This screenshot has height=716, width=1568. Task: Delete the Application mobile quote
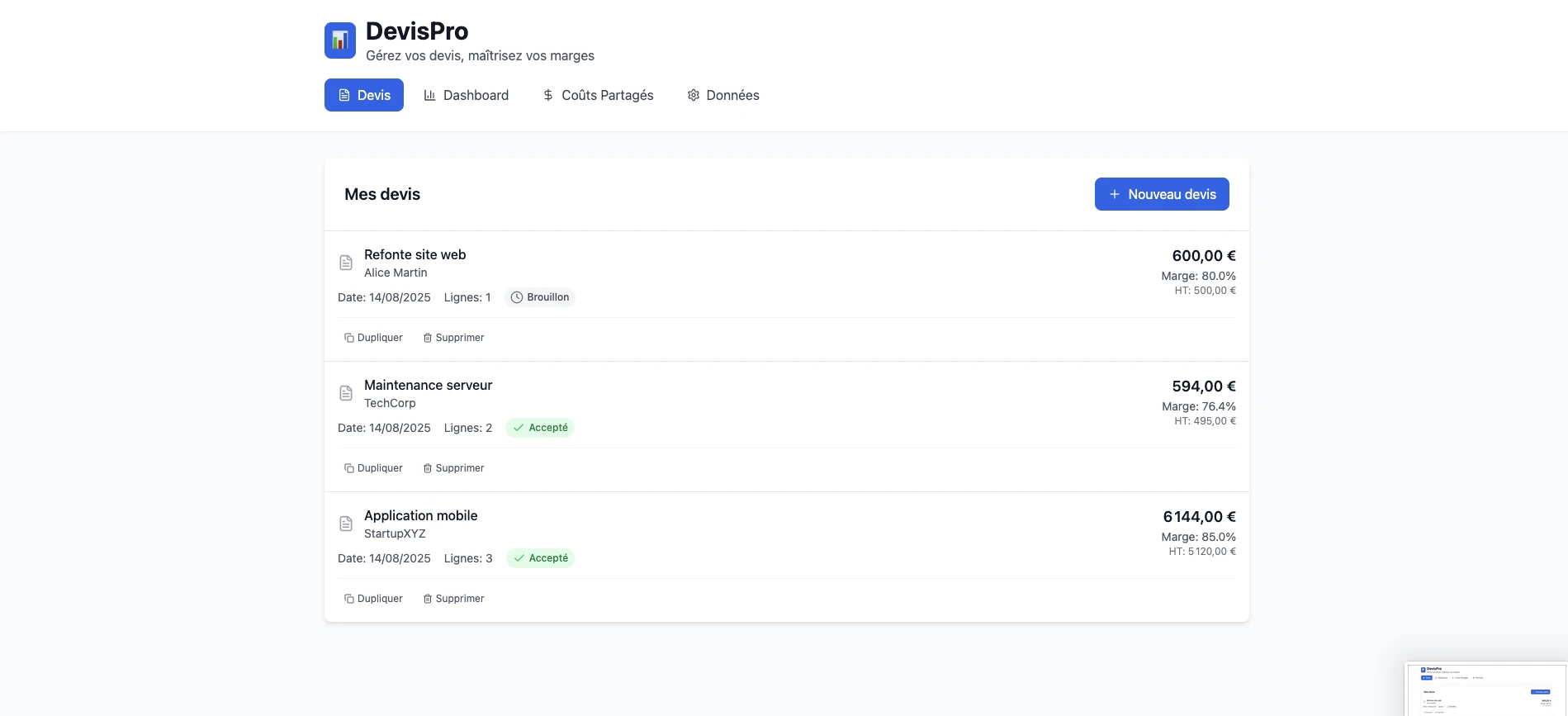pyautogui.click(x=453, y=599)
